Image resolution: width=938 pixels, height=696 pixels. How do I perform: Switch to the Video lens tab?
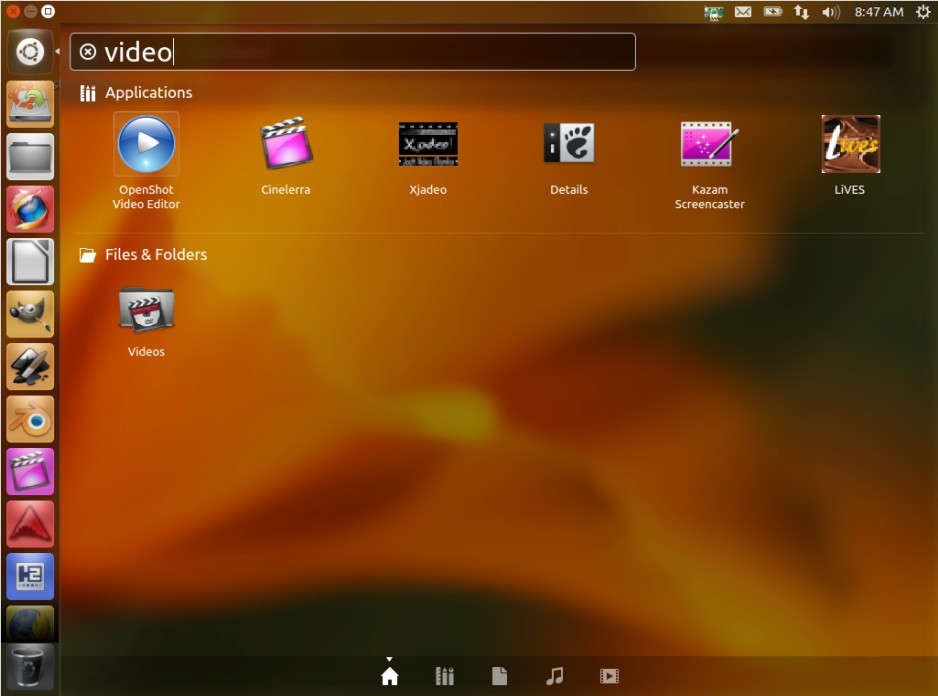point(610,676)
